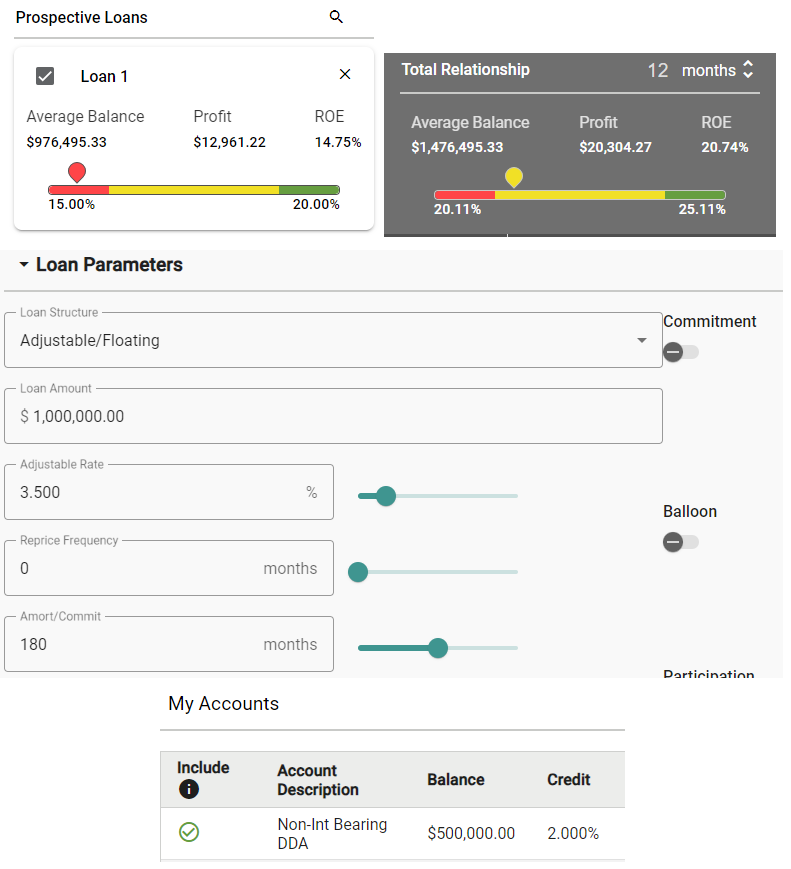791x869 pixels.
Task: Click the Adjustable Rate slider handle
Action: 386,496
